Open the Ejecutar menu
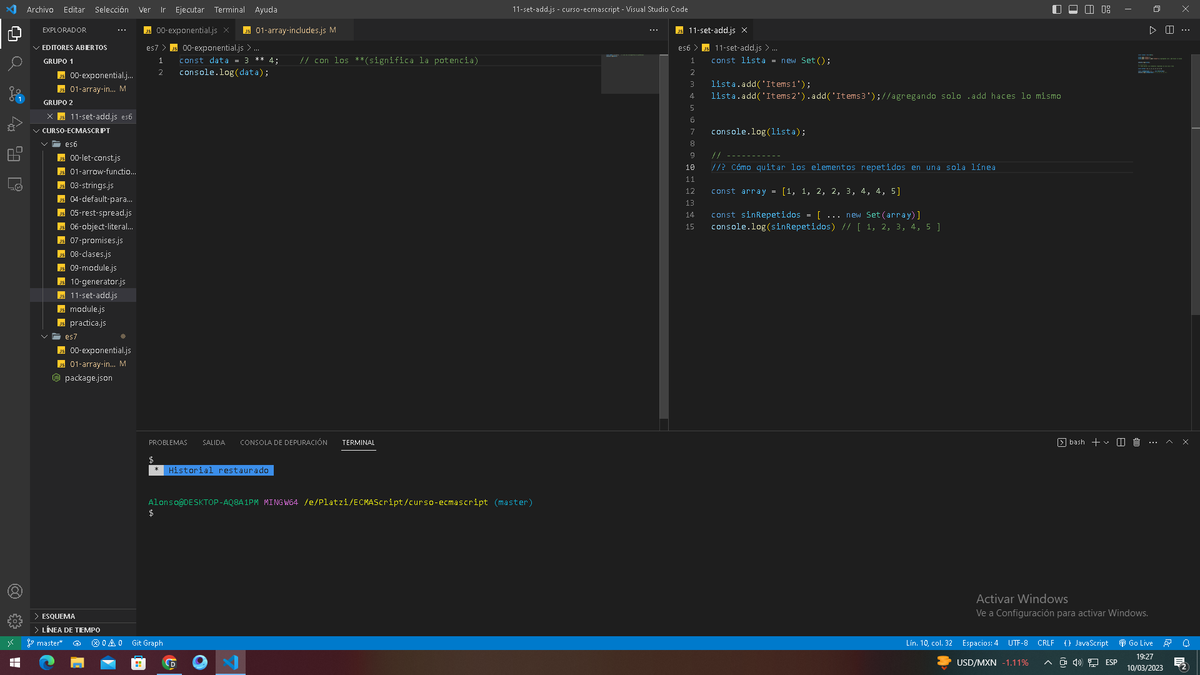This screenshot has width=1200, height=675. click(190, 9)
